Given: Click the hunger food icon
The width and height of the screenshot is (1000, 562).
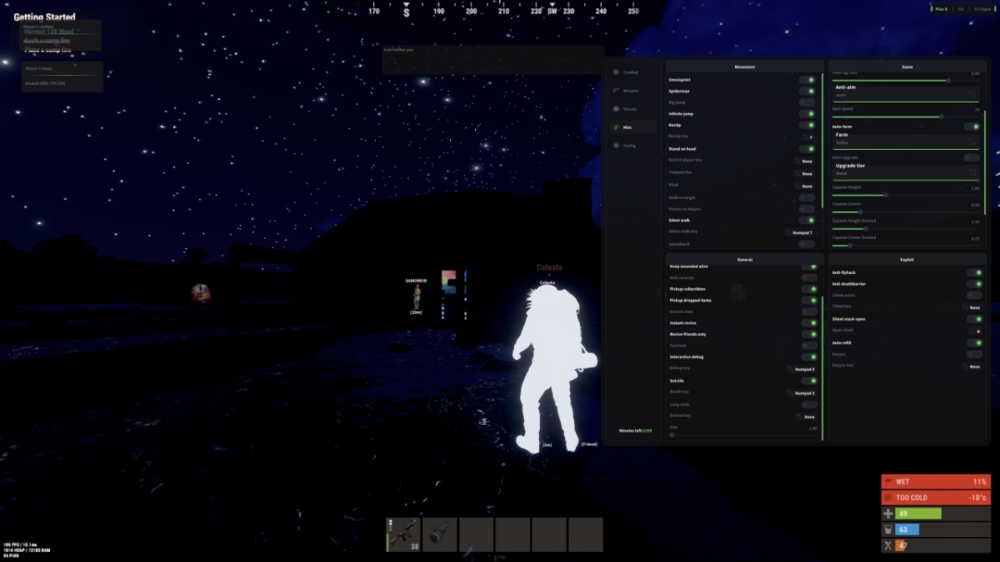Looking at the screenshot, I should (x=888, y=545).
